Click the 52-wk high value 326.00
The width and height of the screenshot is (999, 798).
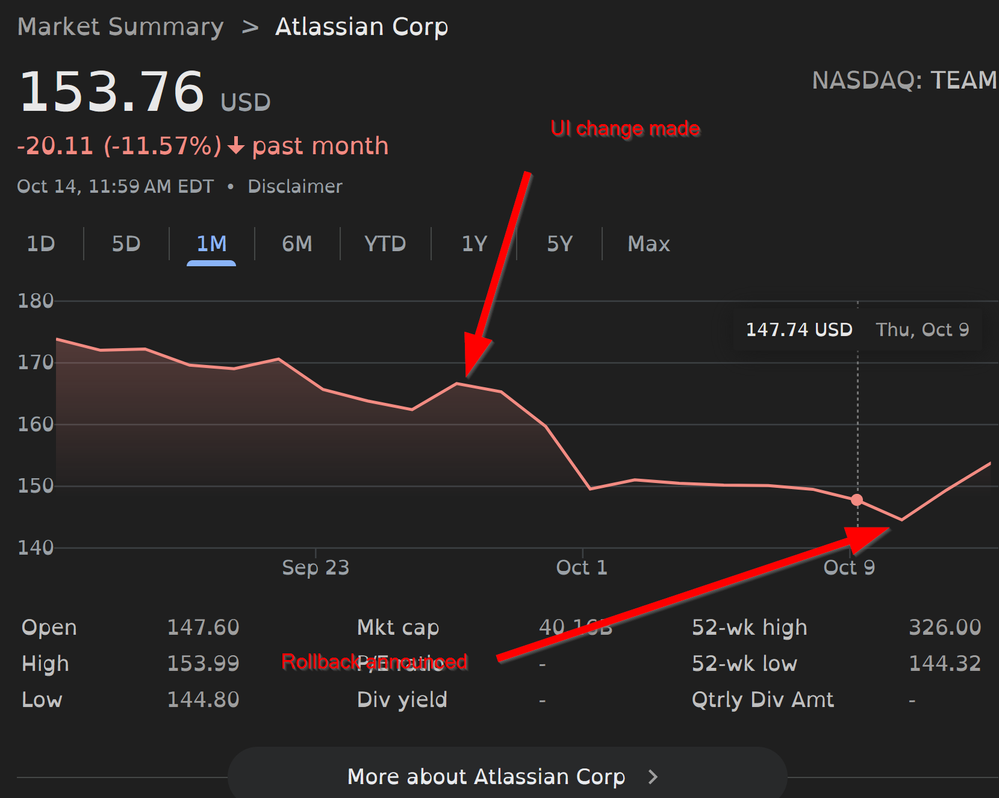pyautogui.click(x=945, y=627)
